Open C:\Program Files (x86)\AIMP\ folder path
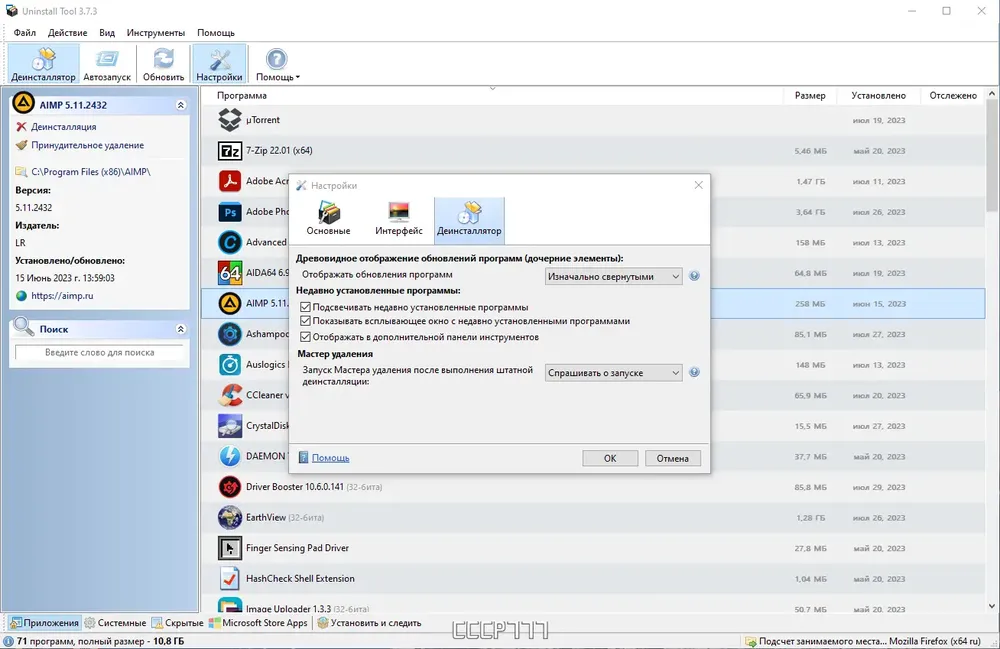This screenshot has height=649, width=1000. click(x=91, y=172)
